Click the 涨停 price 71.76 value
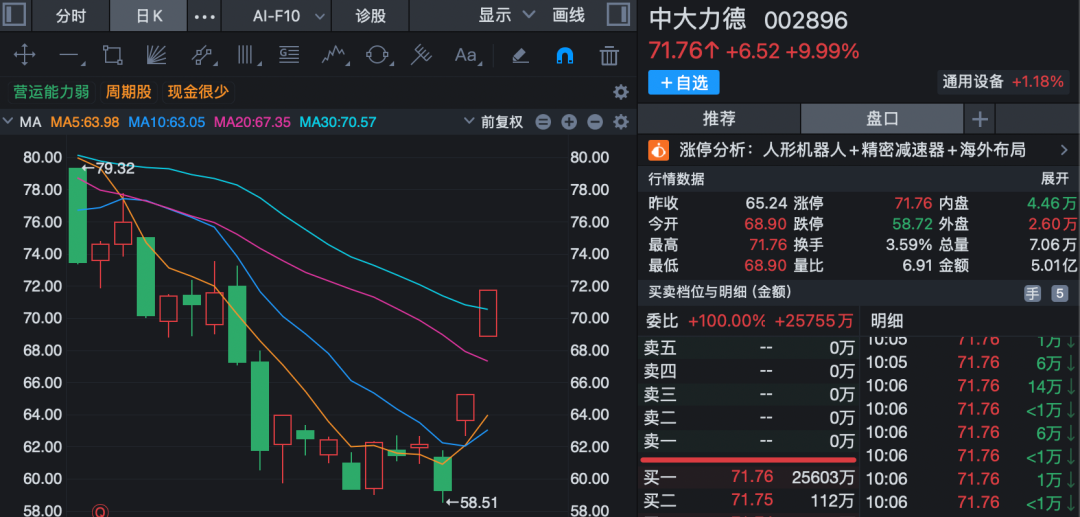Image resolution: width=1080 pixels, height=517 pixels. click(913, 204)
